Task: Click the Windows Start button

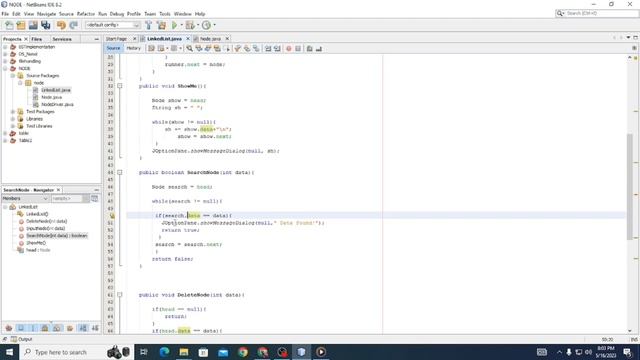Action: tap(9, 352)
